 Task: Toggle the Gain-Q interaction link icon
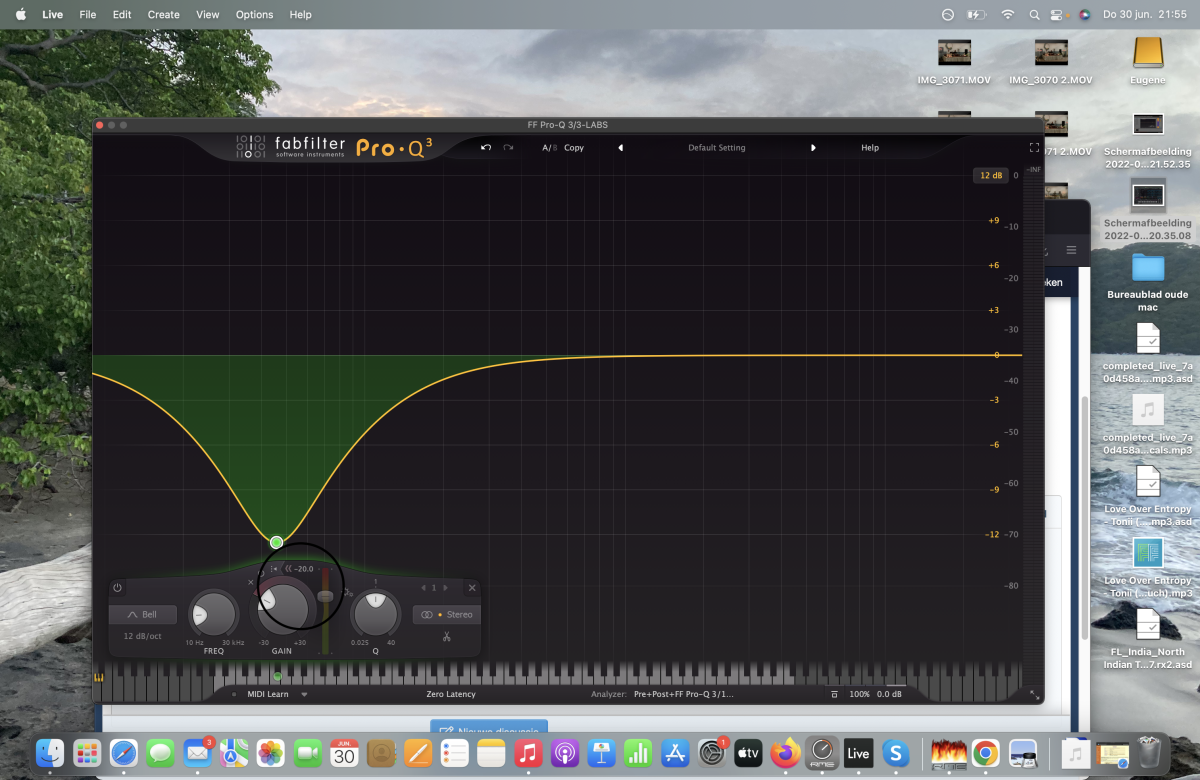[x=348, y=592]
